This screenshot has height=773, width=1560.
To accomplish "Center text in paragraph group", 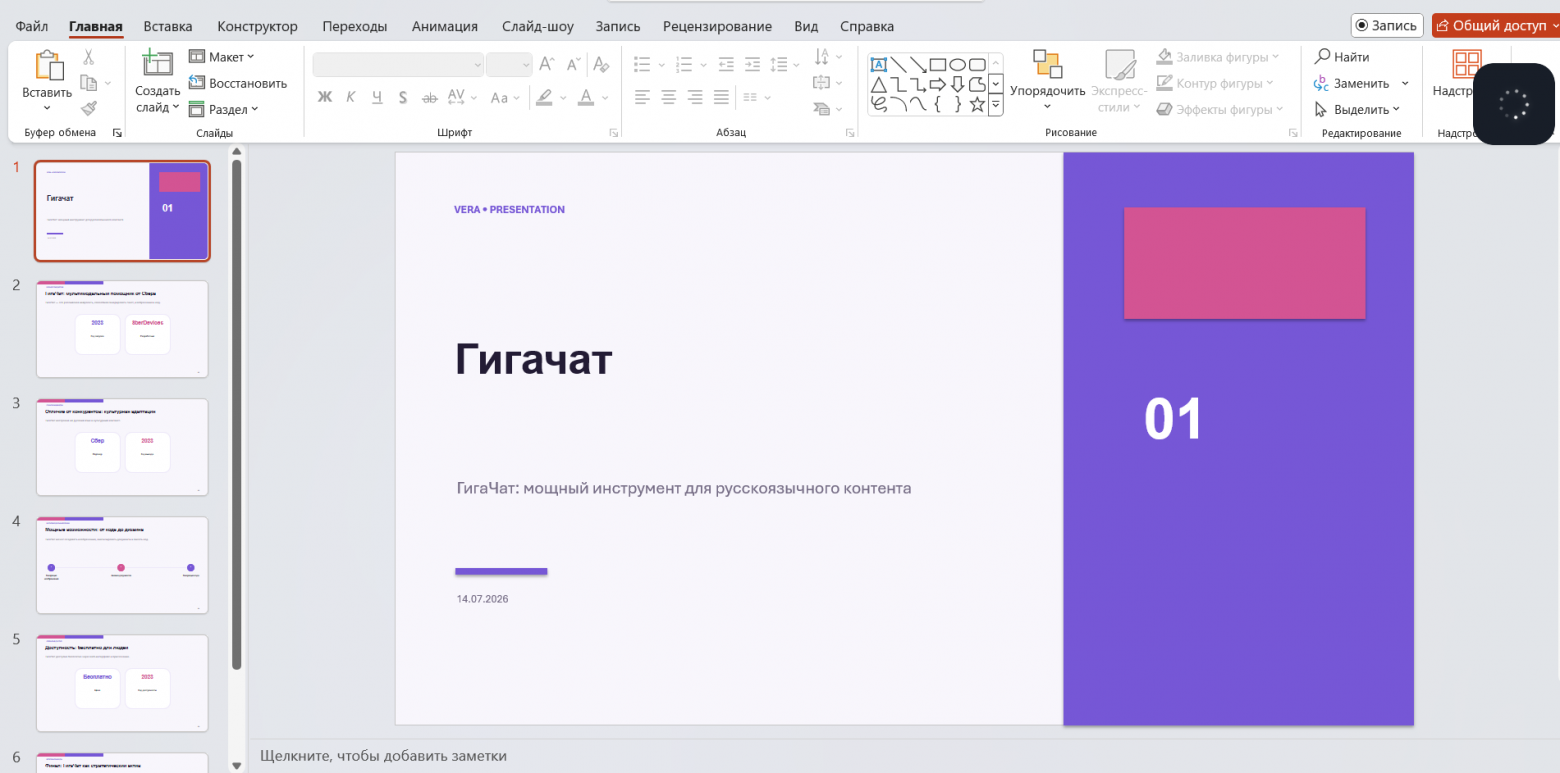I will pyautogui.click(x=668, y=97).
